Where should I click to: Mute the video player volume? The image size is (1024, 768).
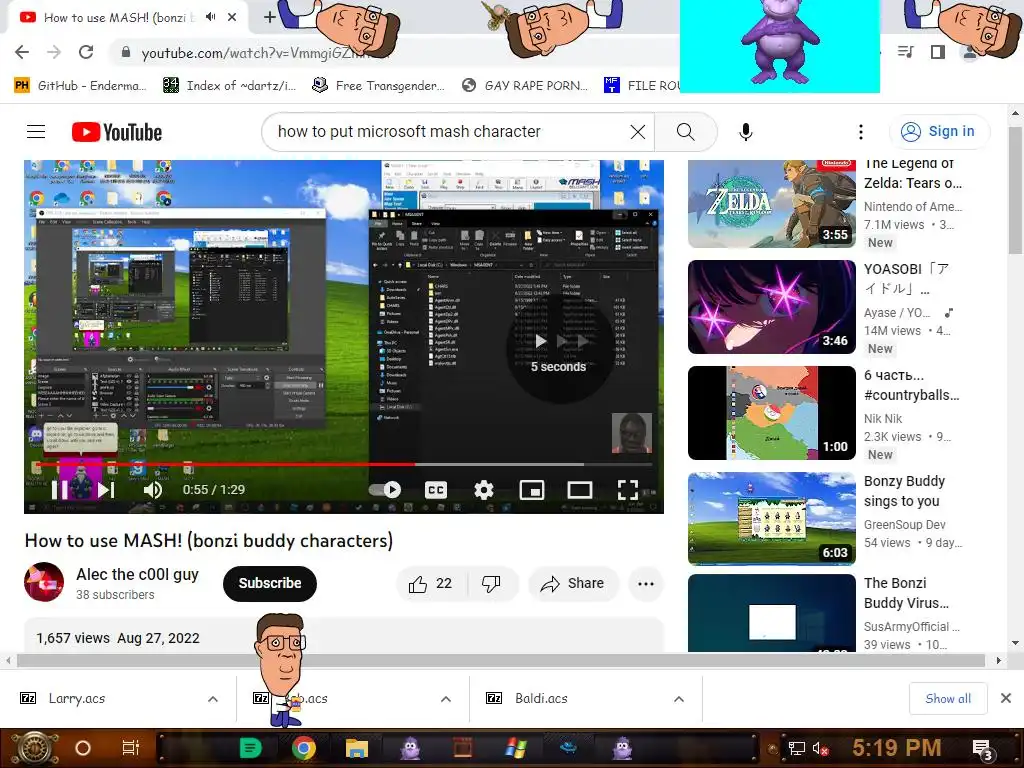(x=153, y=490)
